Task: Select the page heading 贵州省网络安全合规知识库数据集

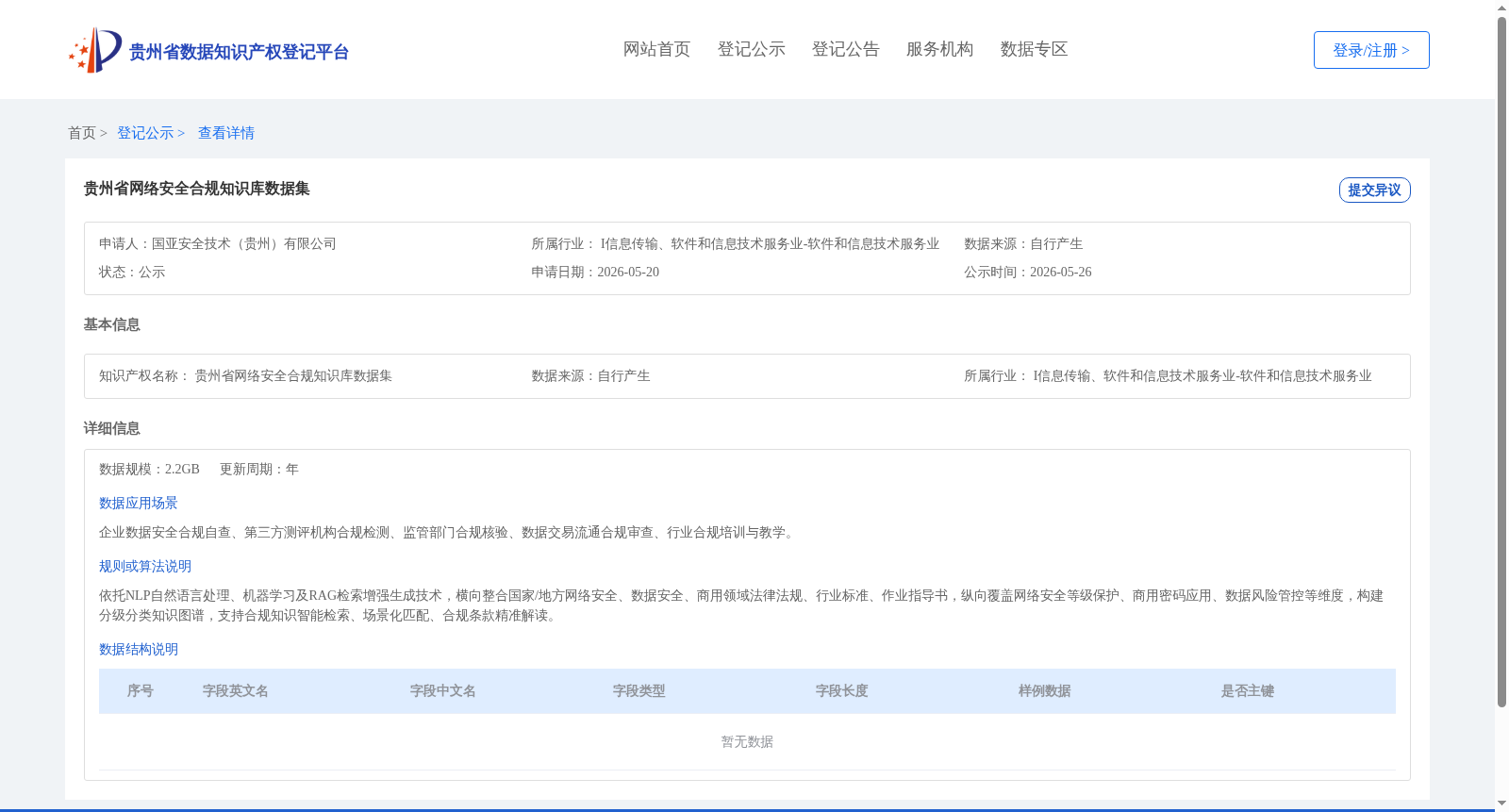Action: click(x=196, y=189)
